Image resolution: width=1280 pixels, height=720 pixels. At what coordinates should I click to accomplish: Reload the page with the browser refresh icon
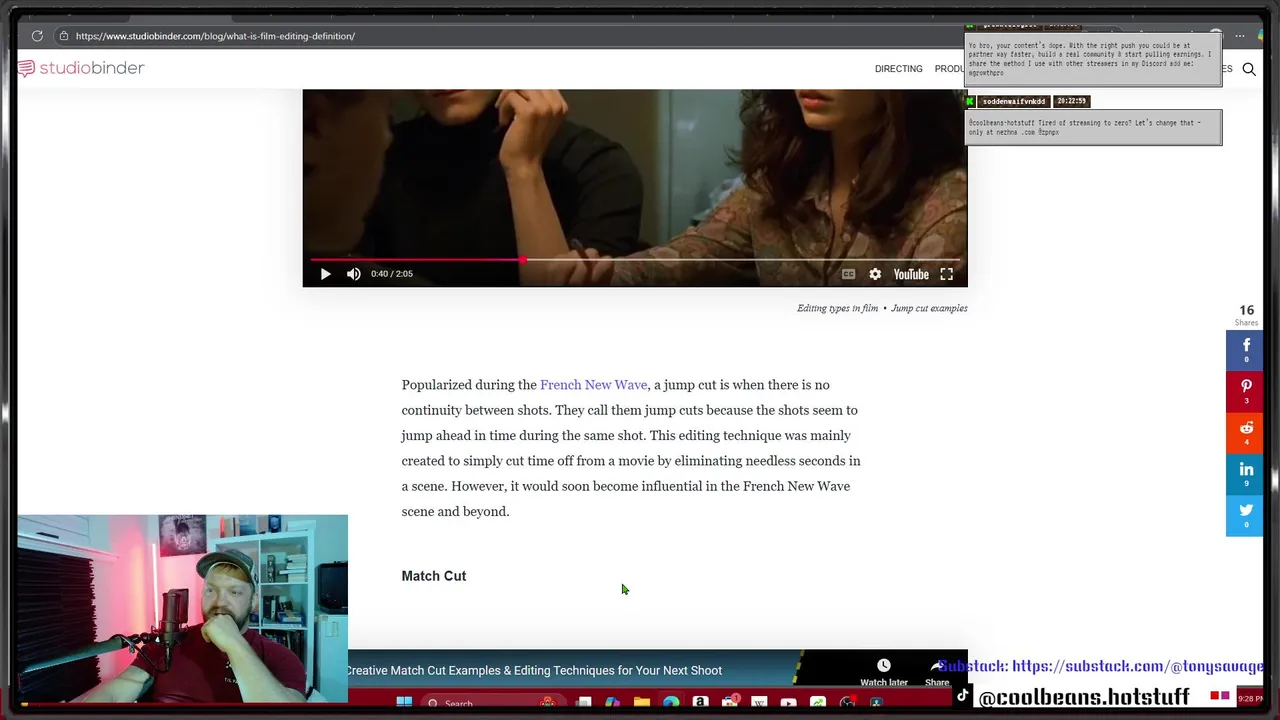pos(37,36)
